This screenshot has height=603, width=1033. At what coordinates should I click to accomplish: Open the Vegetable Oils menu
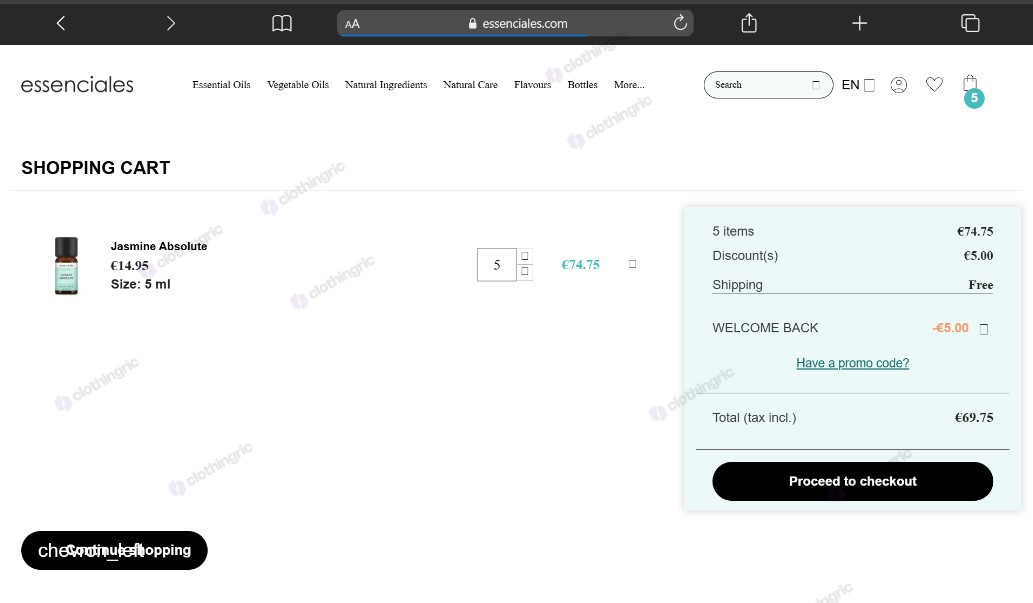[x=298, y=84]
